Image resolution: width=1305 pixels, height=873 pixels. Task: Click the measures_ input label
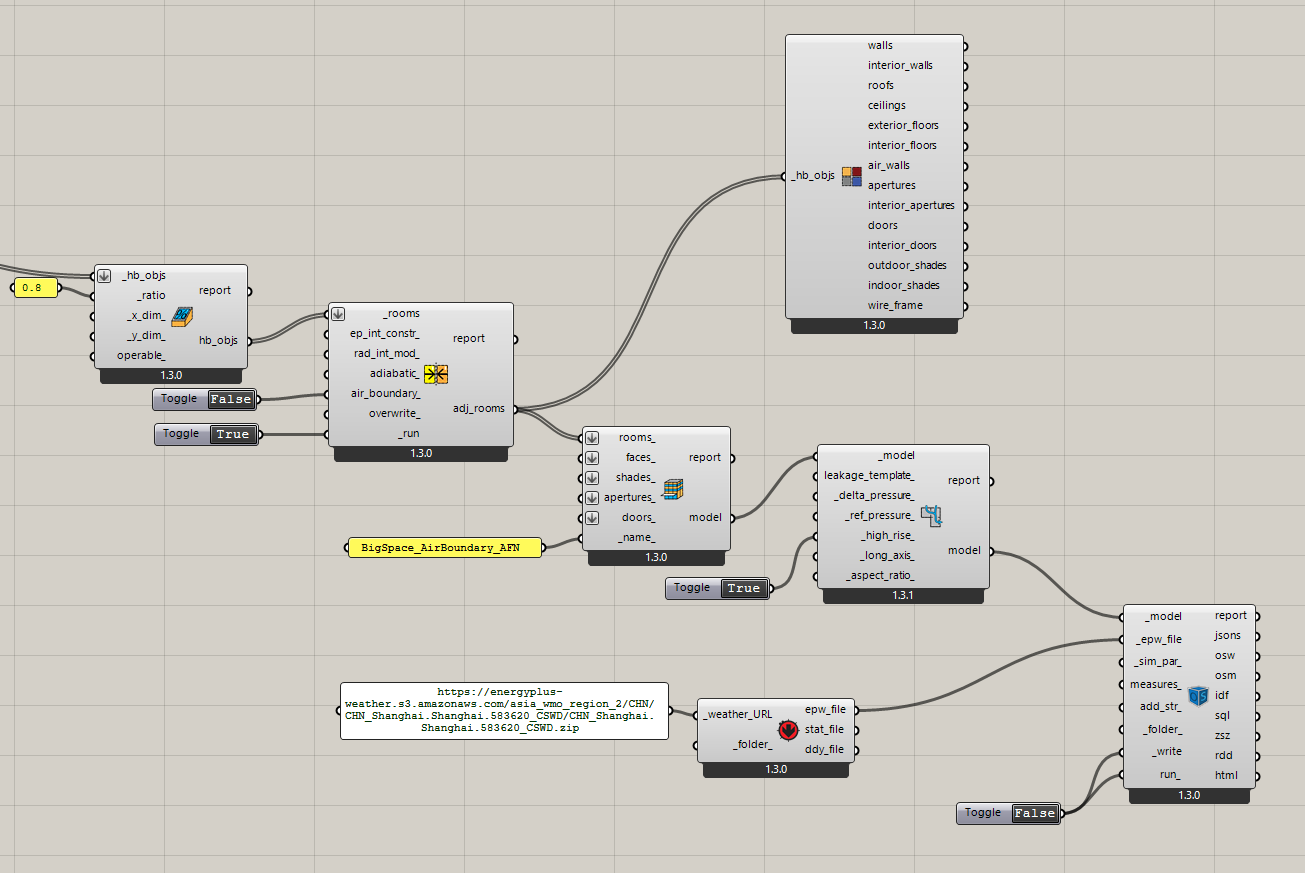(x=1155, y=684)
